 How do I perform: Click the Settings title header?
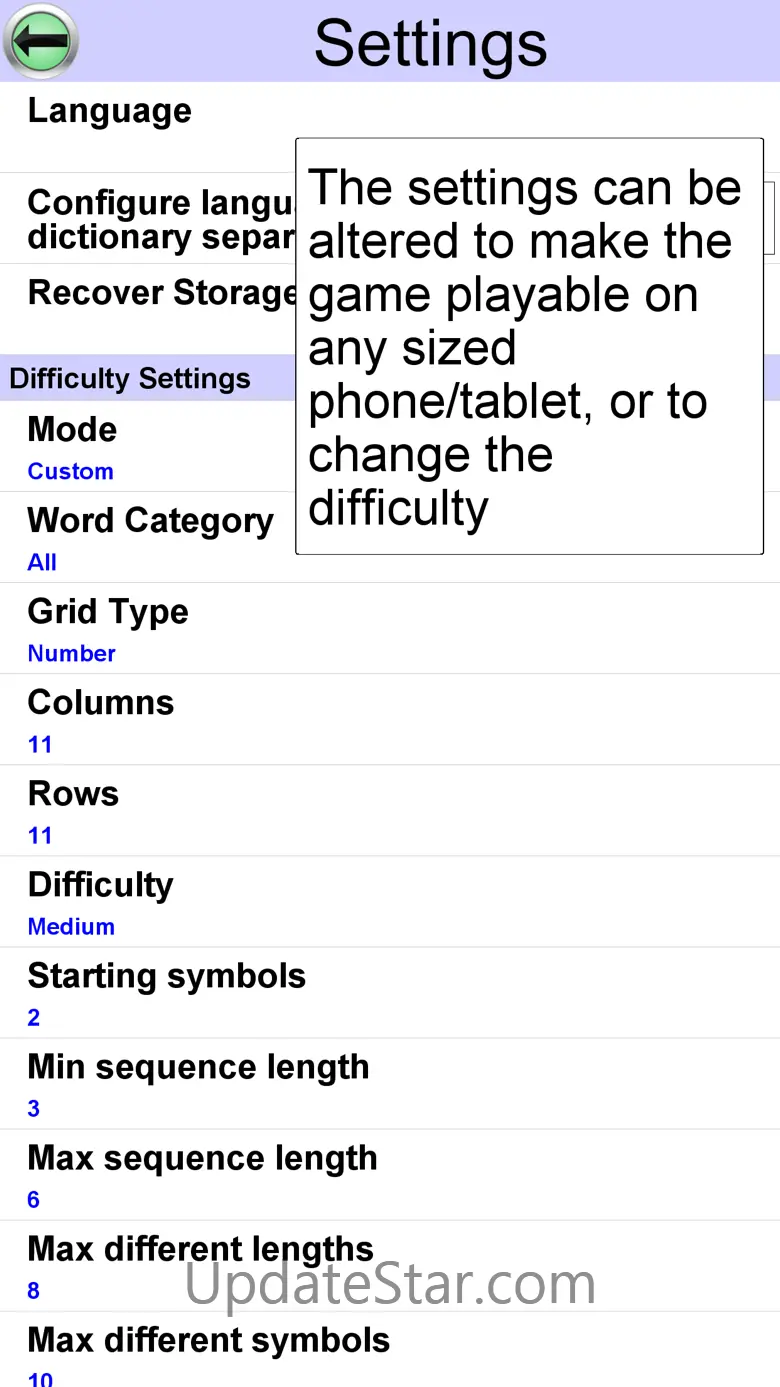coord(430,42)
